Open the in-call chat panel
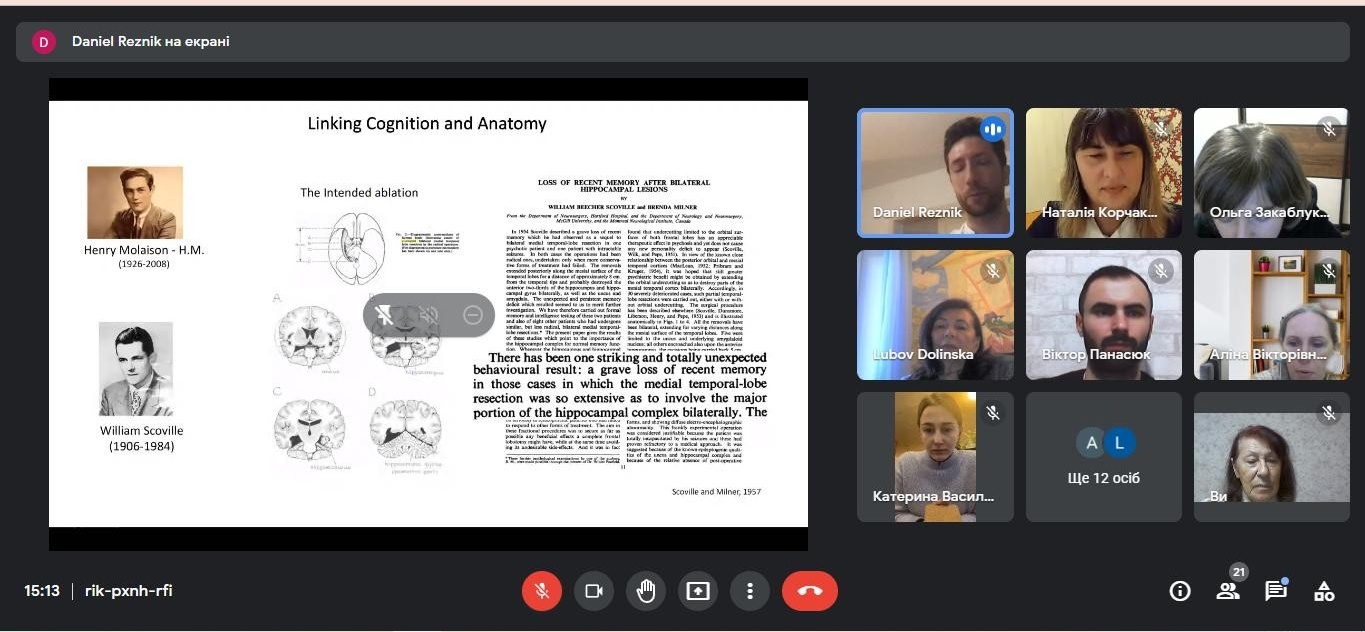Screen dimensions: 1365x632 [x=1276, y=591]
